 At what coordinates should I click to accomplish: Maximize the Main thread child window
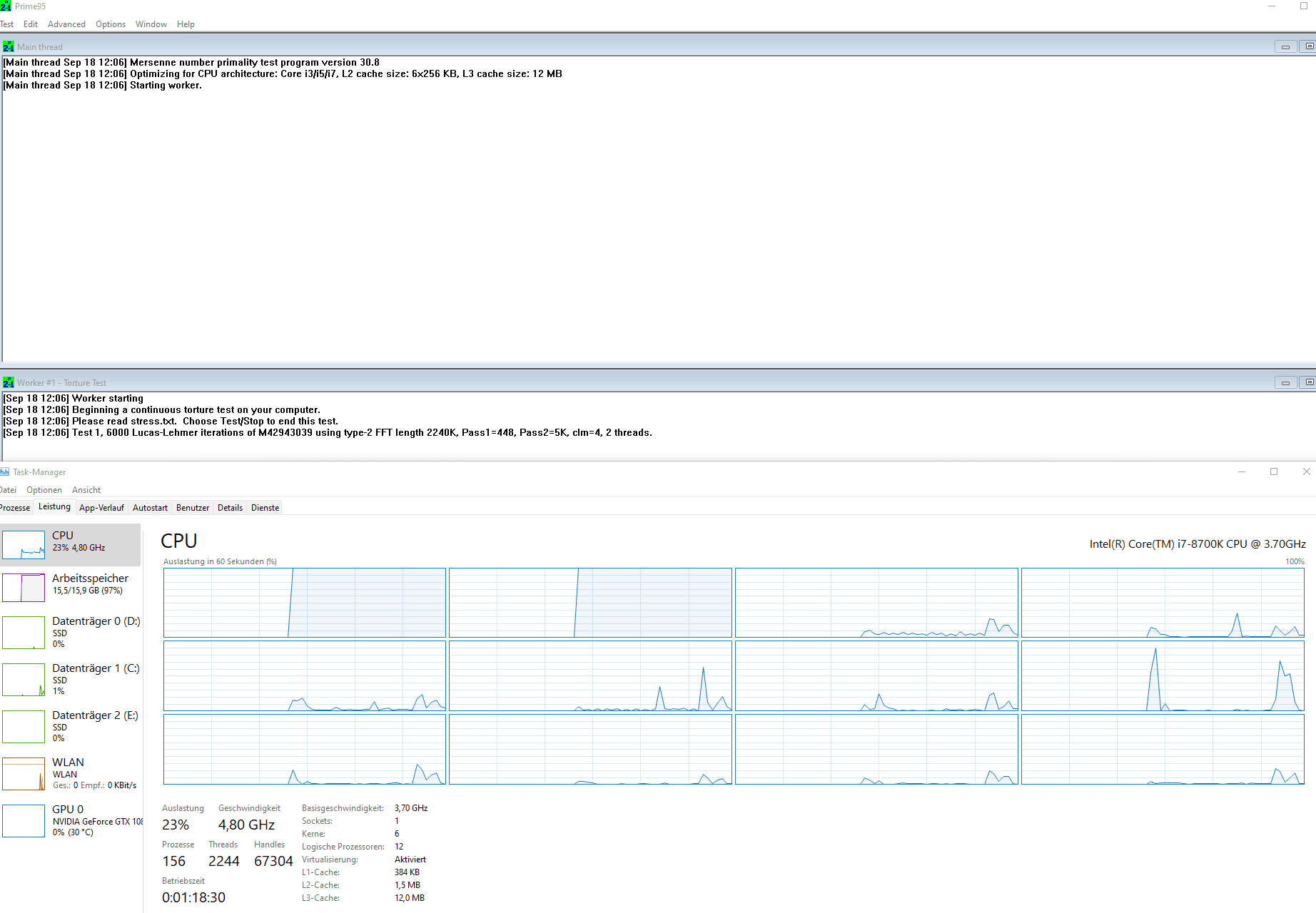(1308, 46)
